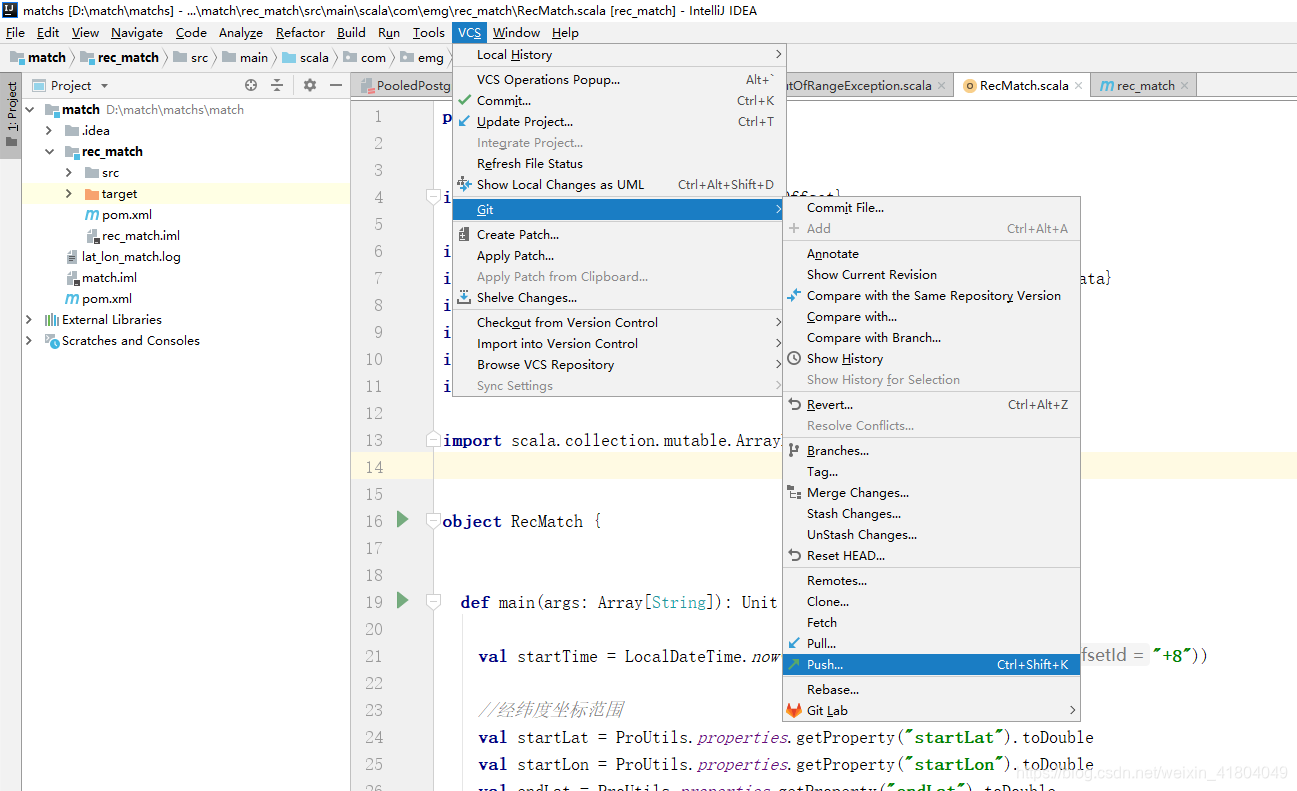Click the locate/scroll from source target icon
Viewport: 1297px width, 791px height.
click(x=251, y=86)
